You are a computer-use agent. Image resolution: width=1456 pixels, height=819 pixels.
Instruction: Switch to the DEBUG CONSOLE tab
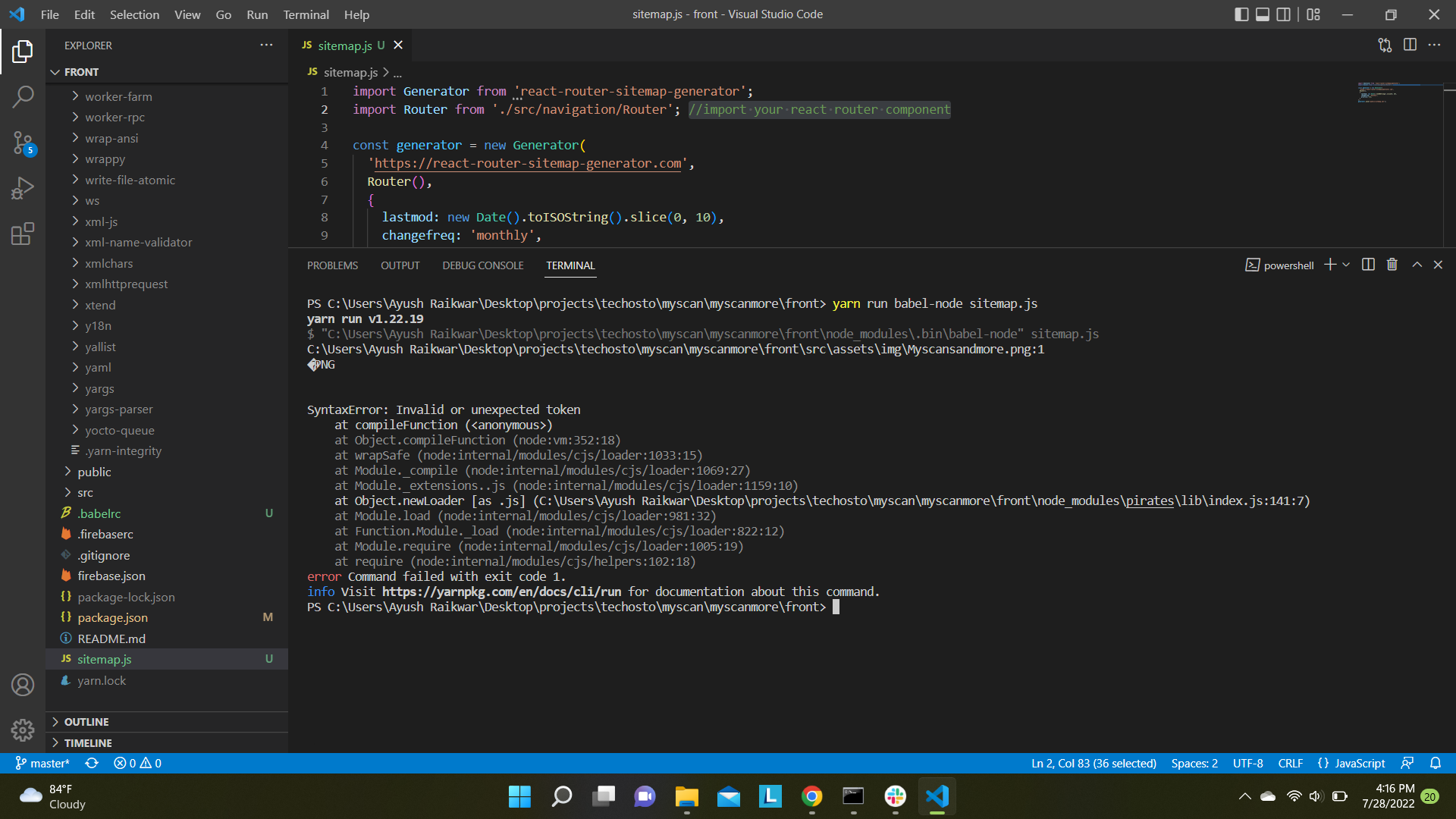(483, 265)
